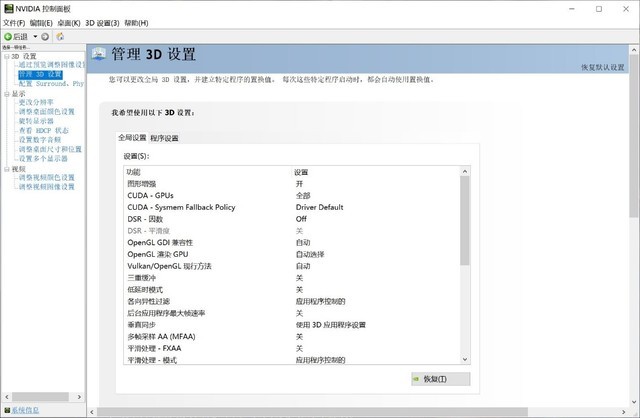Click the green Back arrow icon
The width and height of the screenshot is (640, 418).
pyautogui.click(x=8, y=37)
